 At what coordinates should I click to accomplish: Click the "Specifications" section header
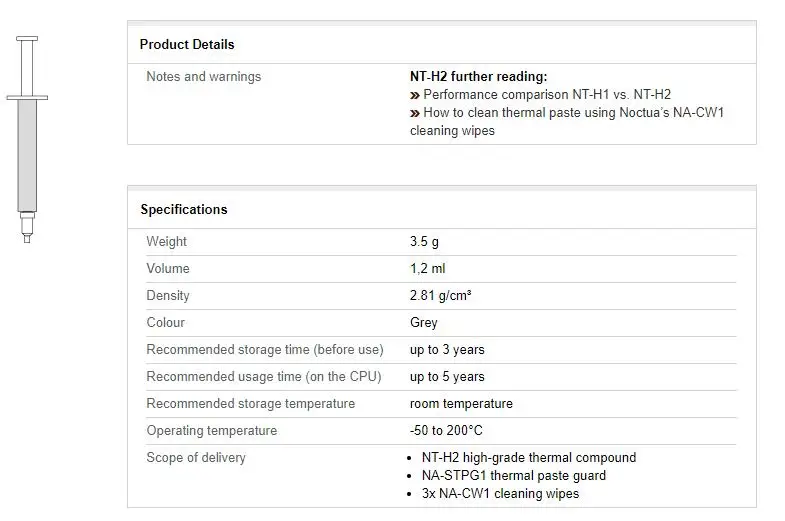(184, 209)
